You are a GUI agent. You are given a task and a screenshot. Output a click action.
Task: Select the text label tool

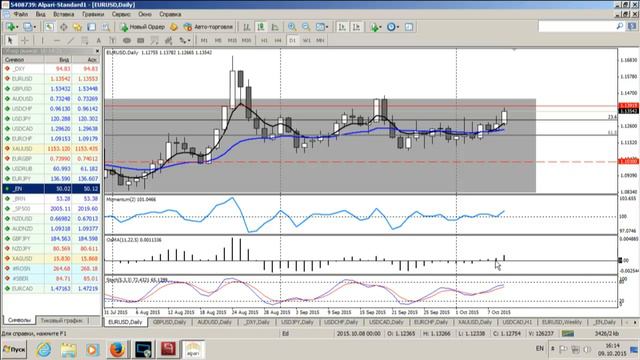[112, 40]
